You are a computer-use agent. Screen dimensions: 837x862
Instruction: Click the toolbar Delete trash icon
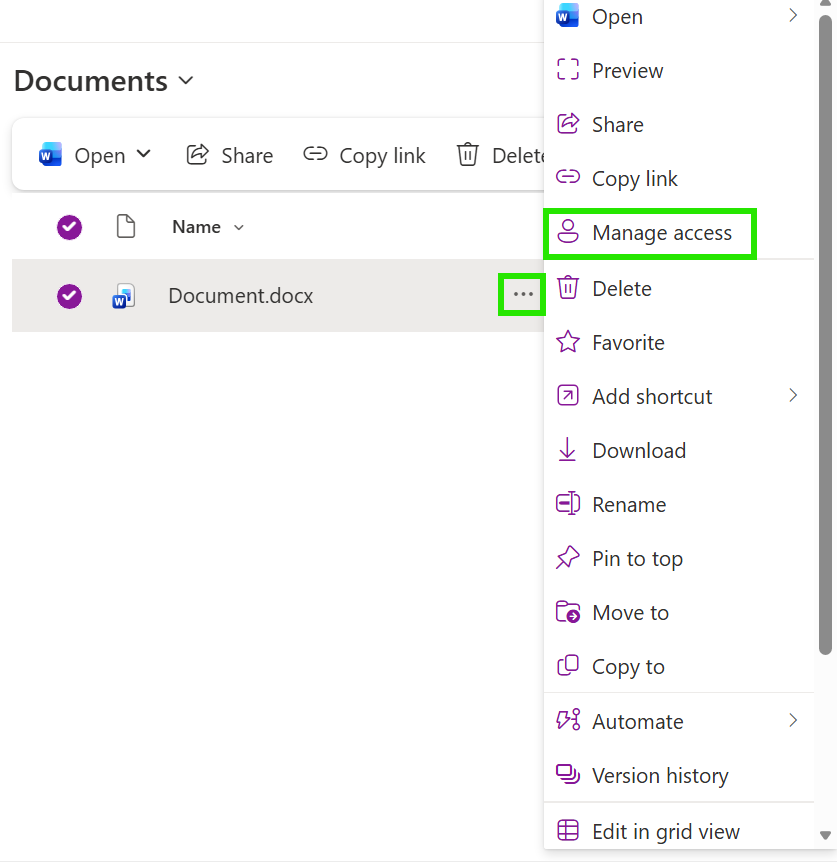tap(468, 154)
